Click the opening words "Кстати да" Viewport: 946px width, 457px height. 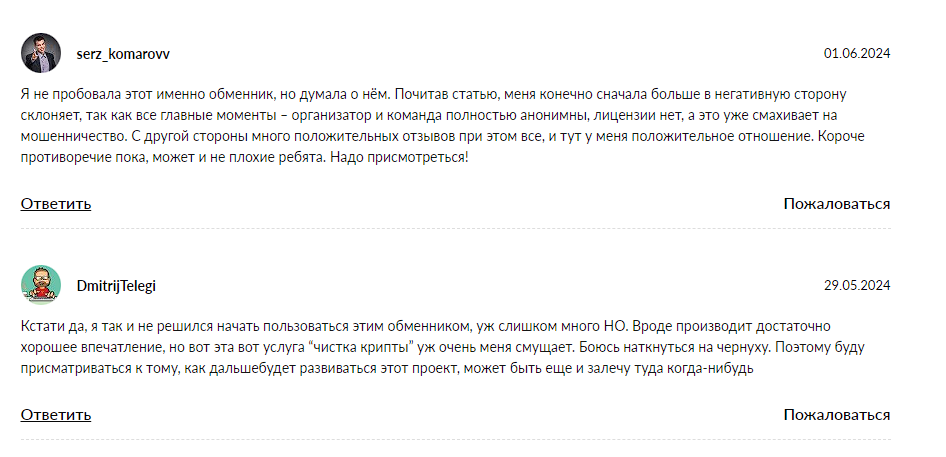tap(55, 327)
